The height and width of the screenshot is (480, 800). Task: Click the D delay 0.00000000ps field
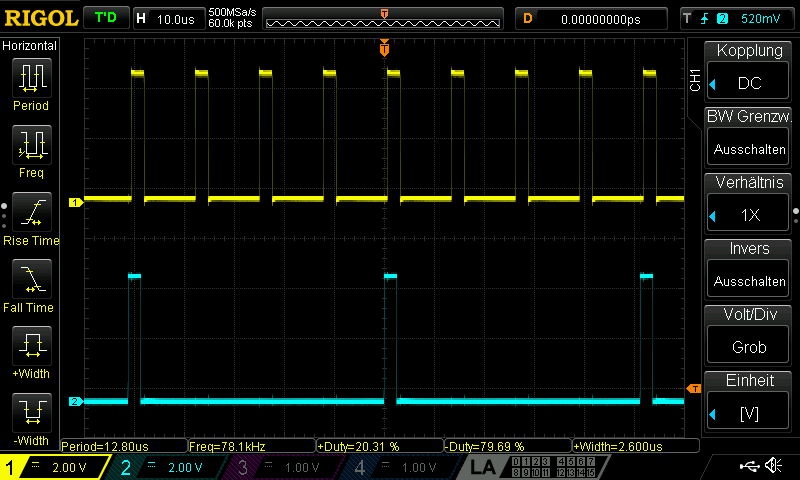coord(591,19)
